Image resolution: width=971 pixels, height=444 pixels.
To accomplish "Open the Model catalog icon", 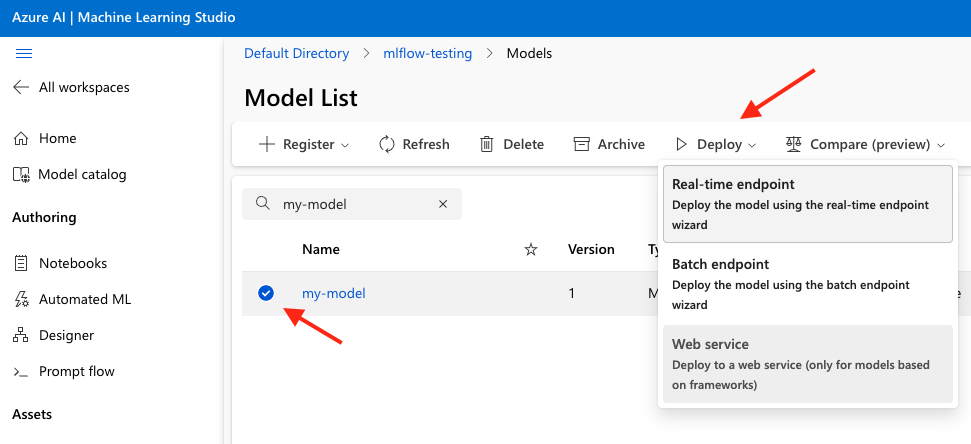I will (x=21, y=175).
